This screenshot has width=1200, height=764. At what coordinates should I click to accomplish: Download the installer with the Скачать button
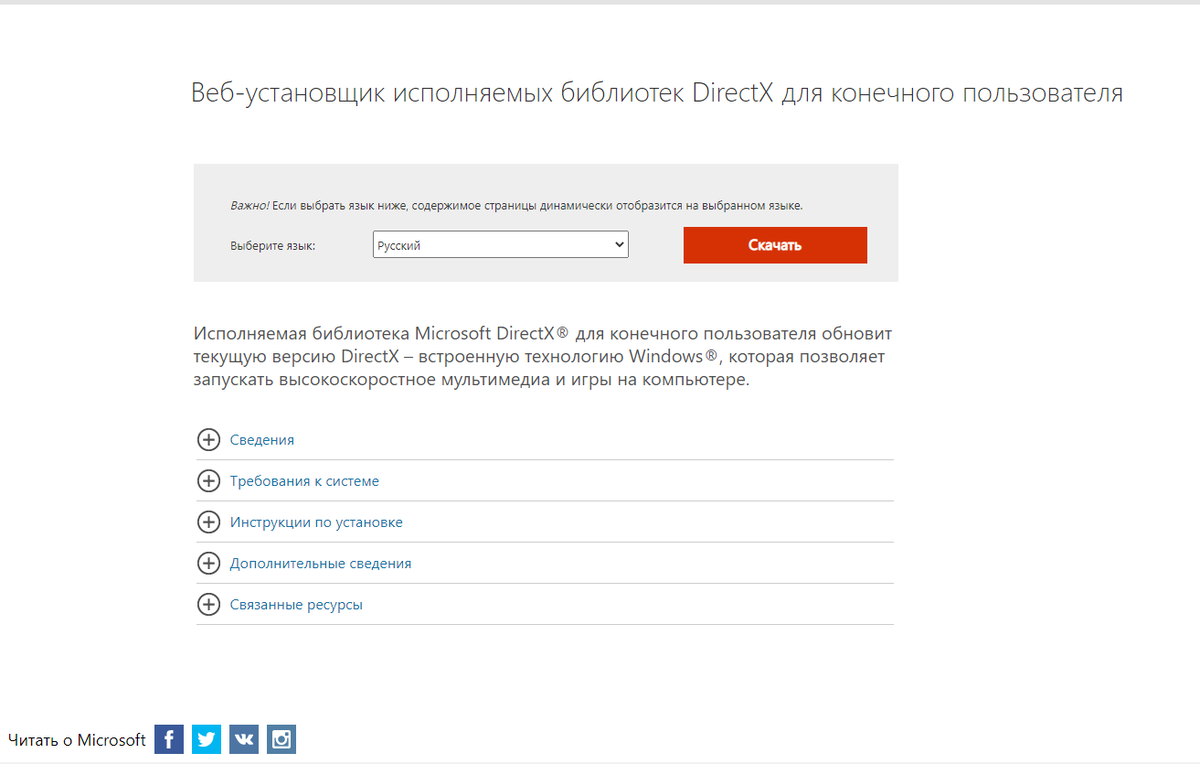click(775, 245)
